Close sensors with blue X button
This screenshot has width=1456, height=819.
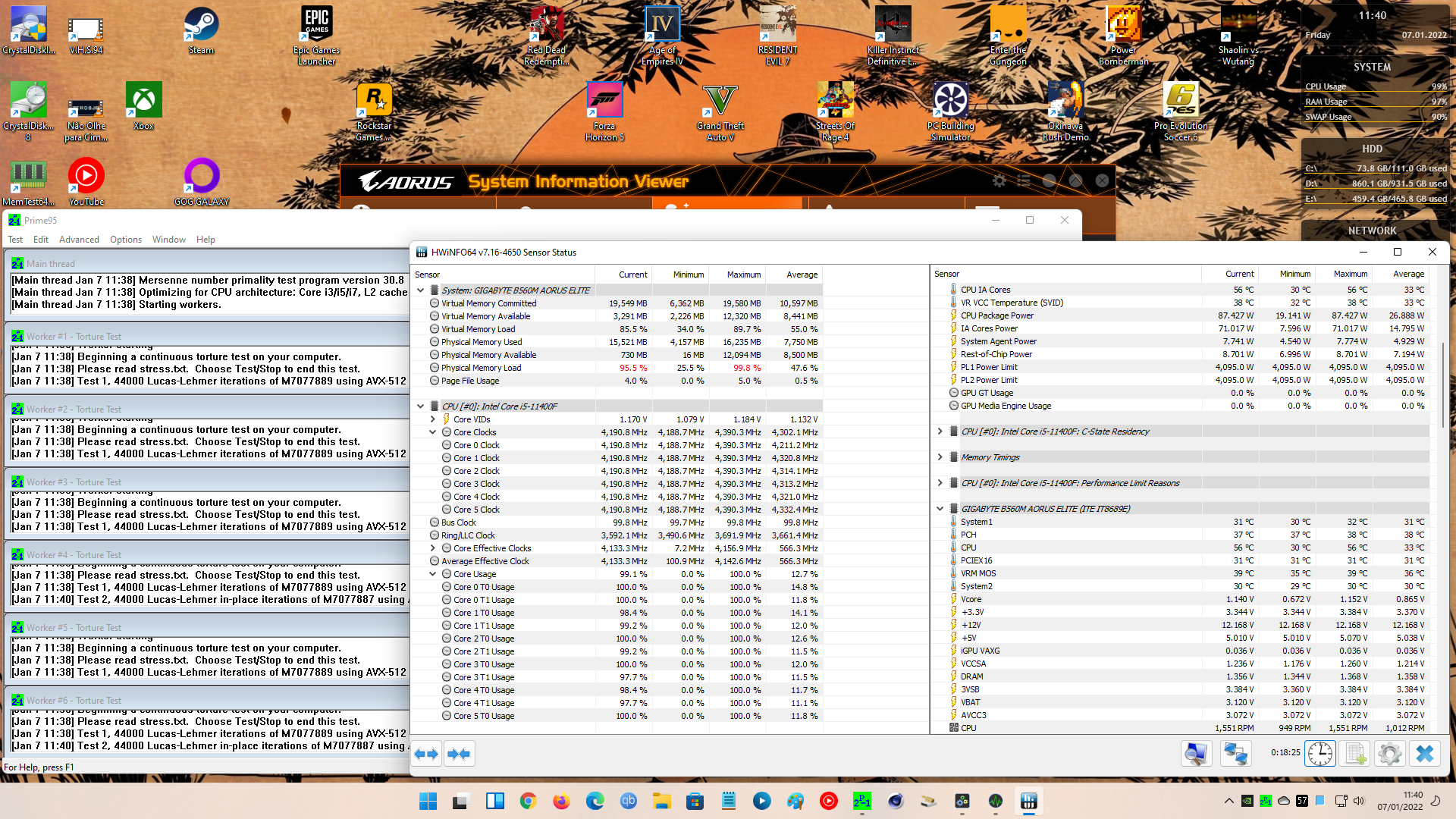[1425, 754]
